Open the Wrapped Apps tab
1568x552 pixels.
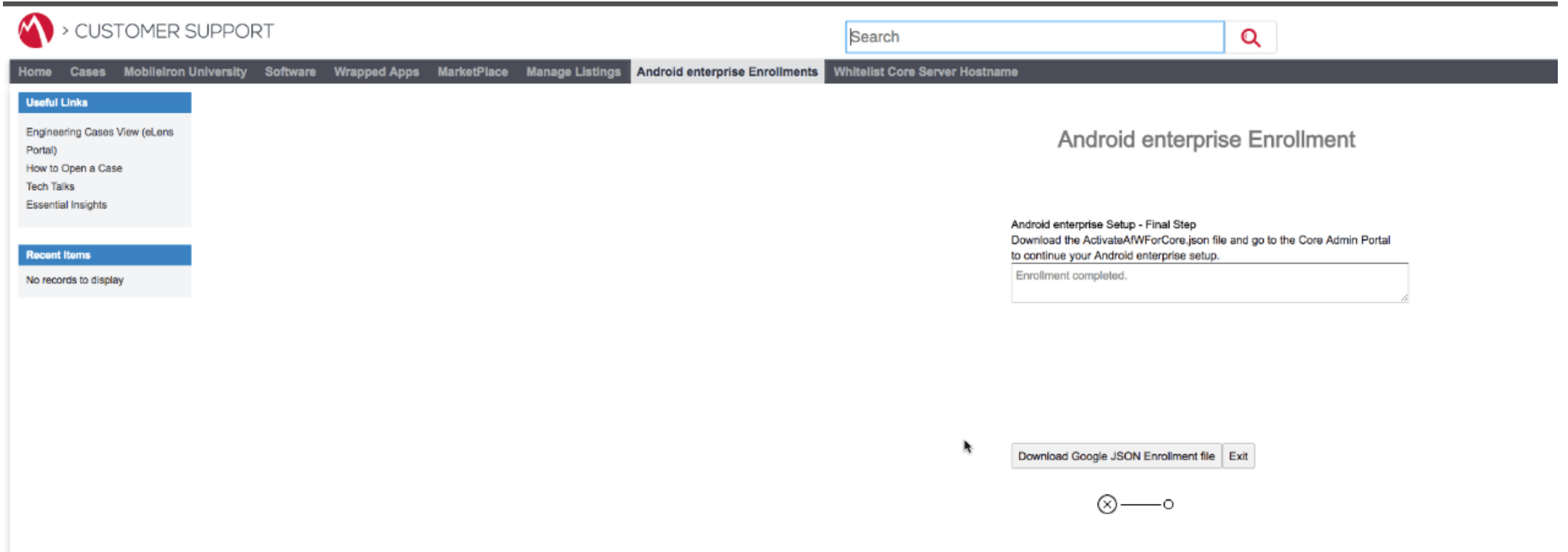pyautogui.click(x=376, y=71)
